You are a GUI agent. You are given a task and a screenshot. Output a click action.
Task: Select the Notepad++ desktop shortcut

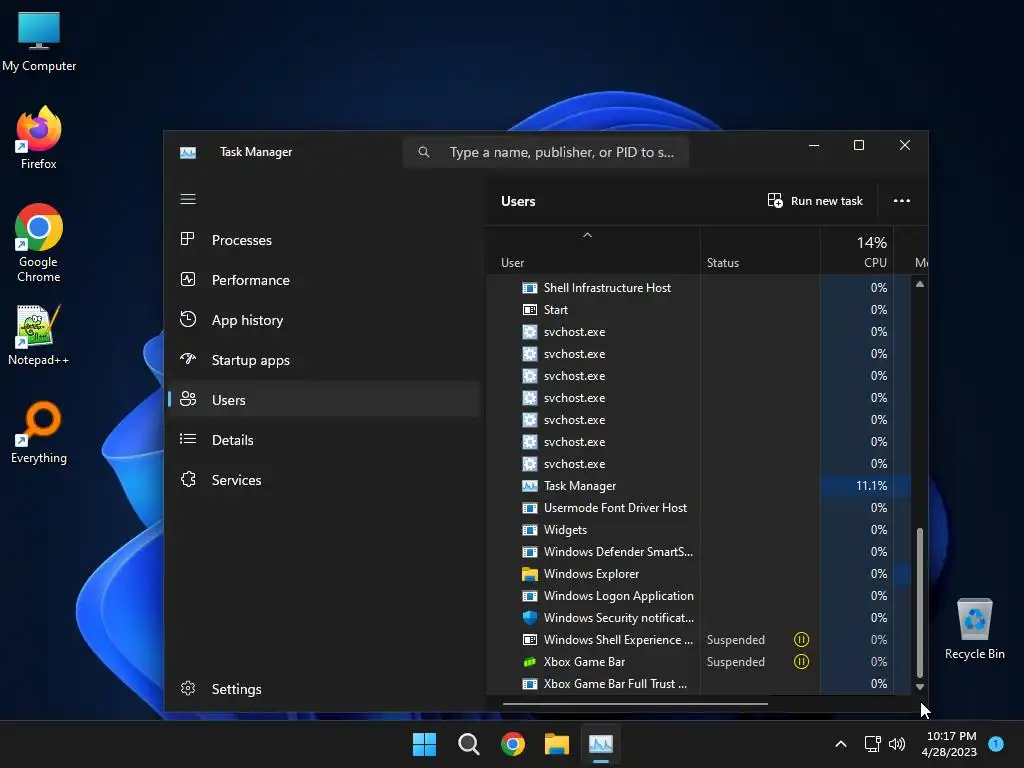tap(39, 335)
